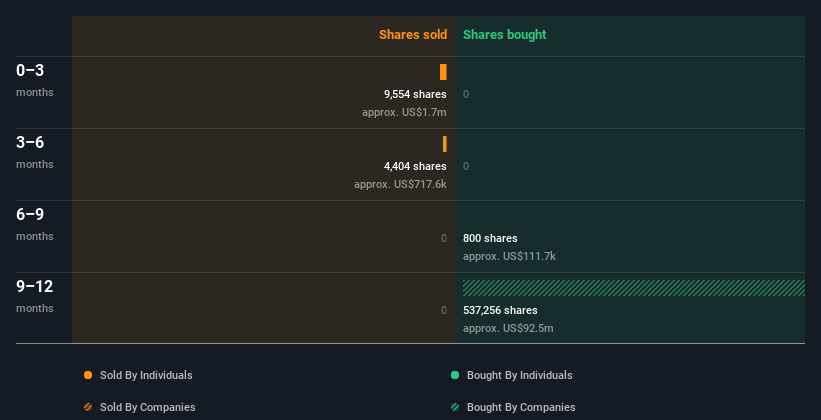This screenshot has height=420, width=821.
Task: Click the 6–9 months row label
Action: (35, 225)
